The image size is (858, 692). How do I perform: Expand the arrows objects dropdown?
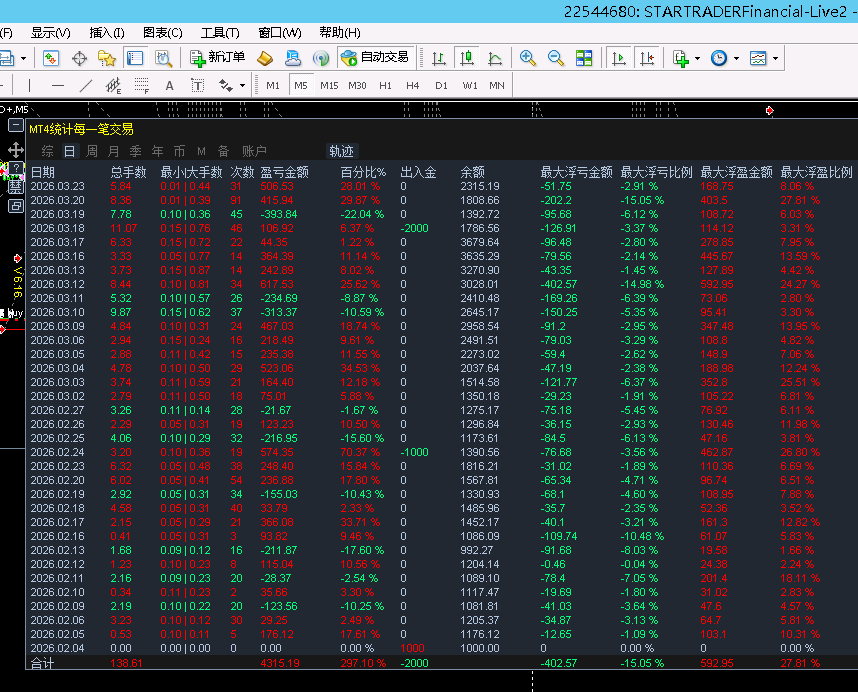(242, 86)
